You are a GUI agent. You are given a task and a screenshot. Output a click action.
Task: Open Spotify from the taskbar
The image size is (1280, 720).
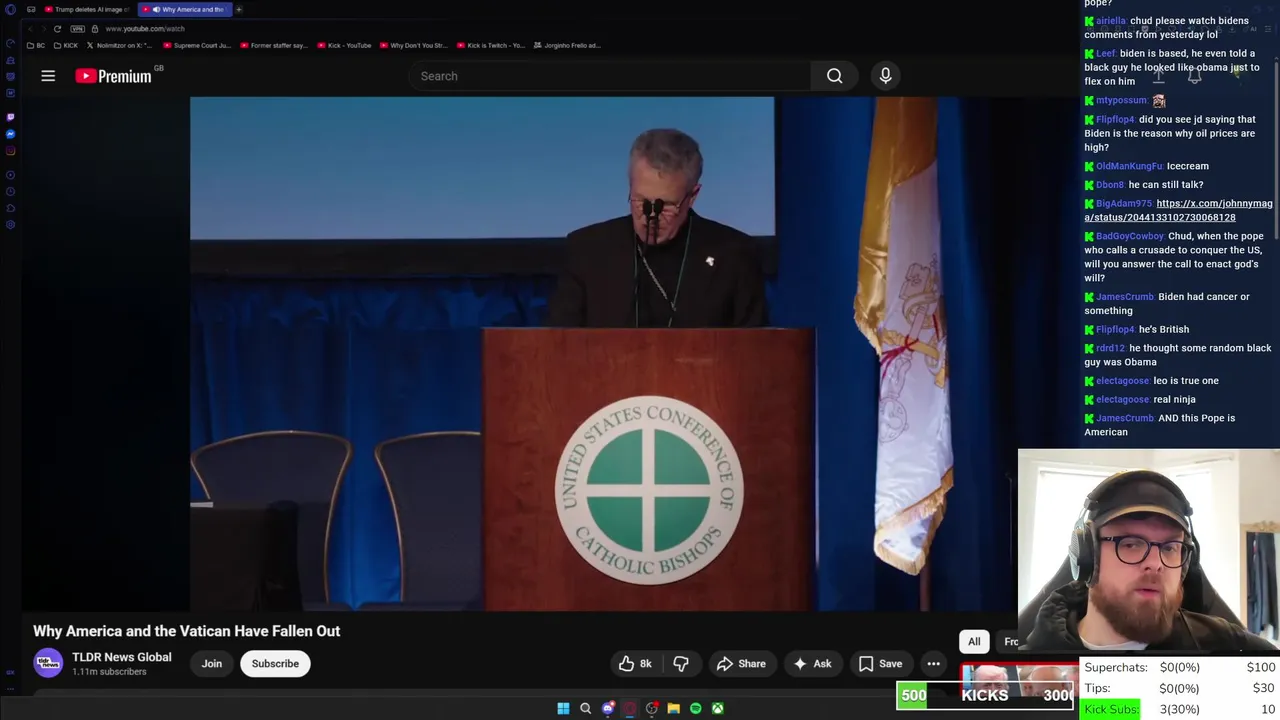pyautogui.click(x=695, y=709)
